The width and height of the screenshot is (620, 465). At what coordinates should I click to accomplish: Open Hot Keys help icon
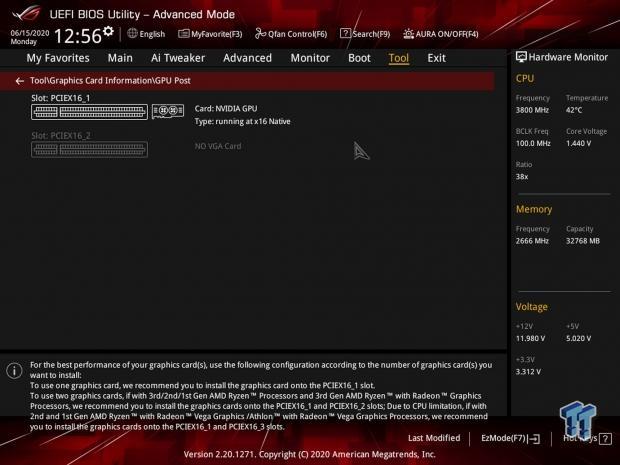click(605, 439)
